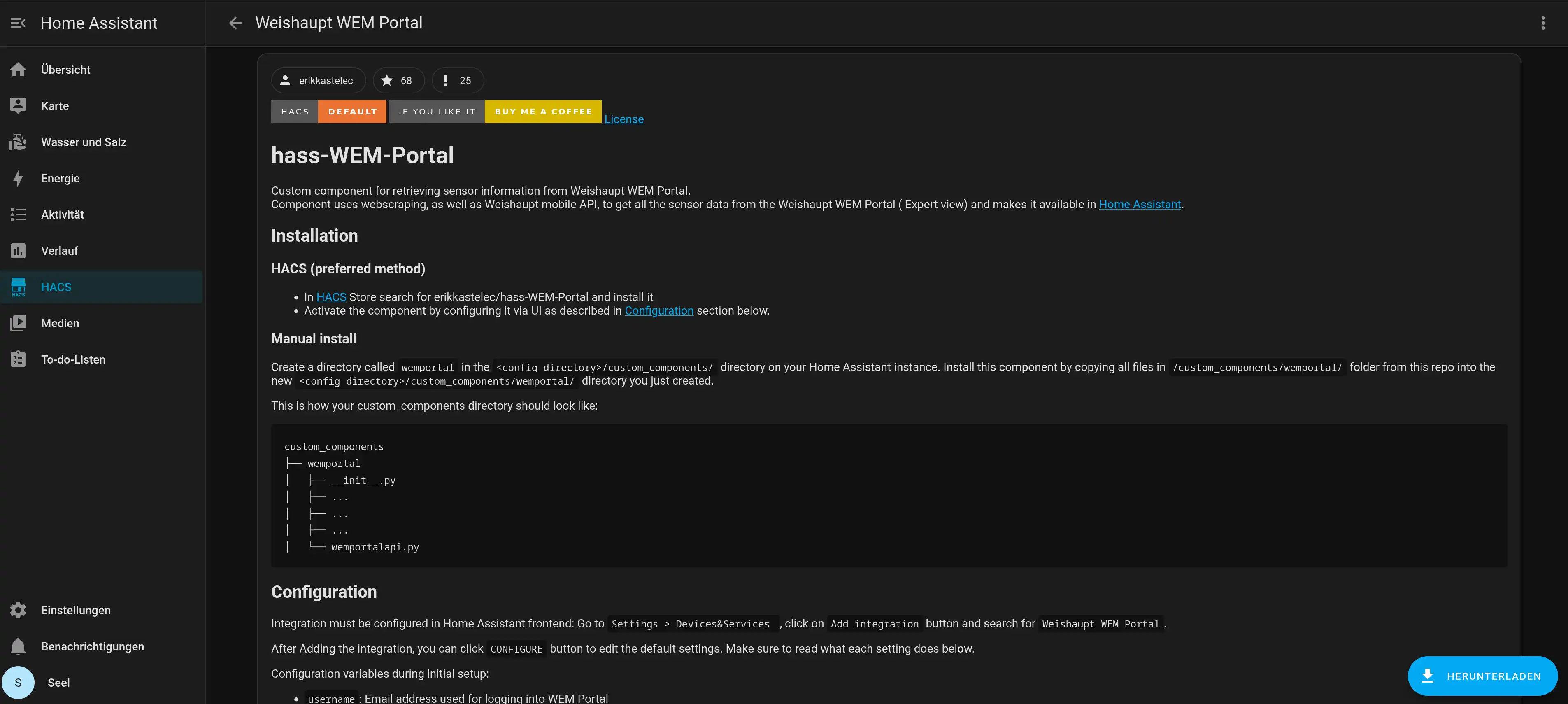Viewport: 1568px width, 704px height.
Task: Click the HACS Default badge
Action: 329,112
